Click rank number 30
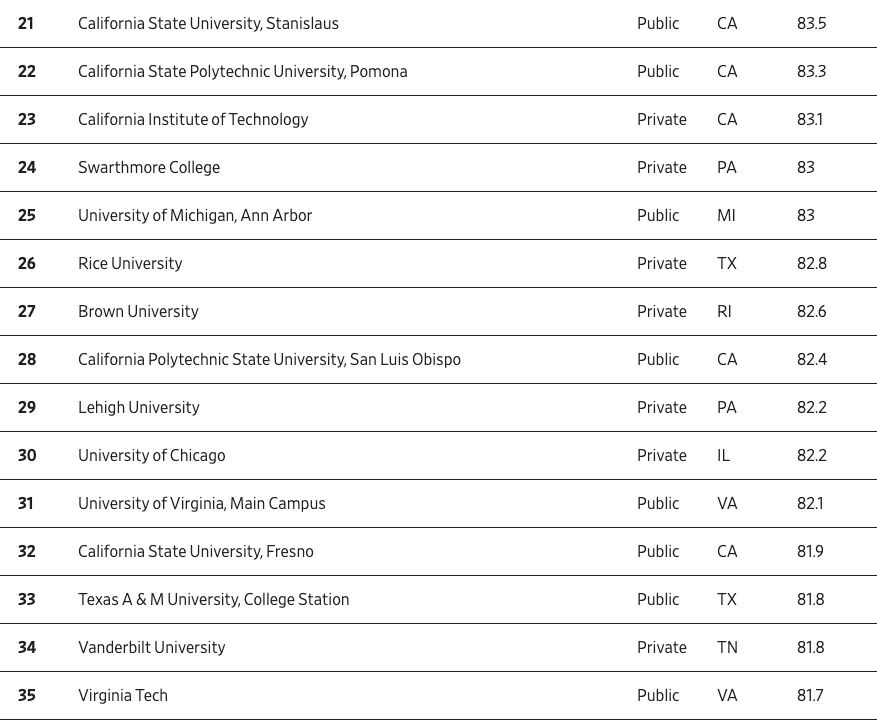 27,456
